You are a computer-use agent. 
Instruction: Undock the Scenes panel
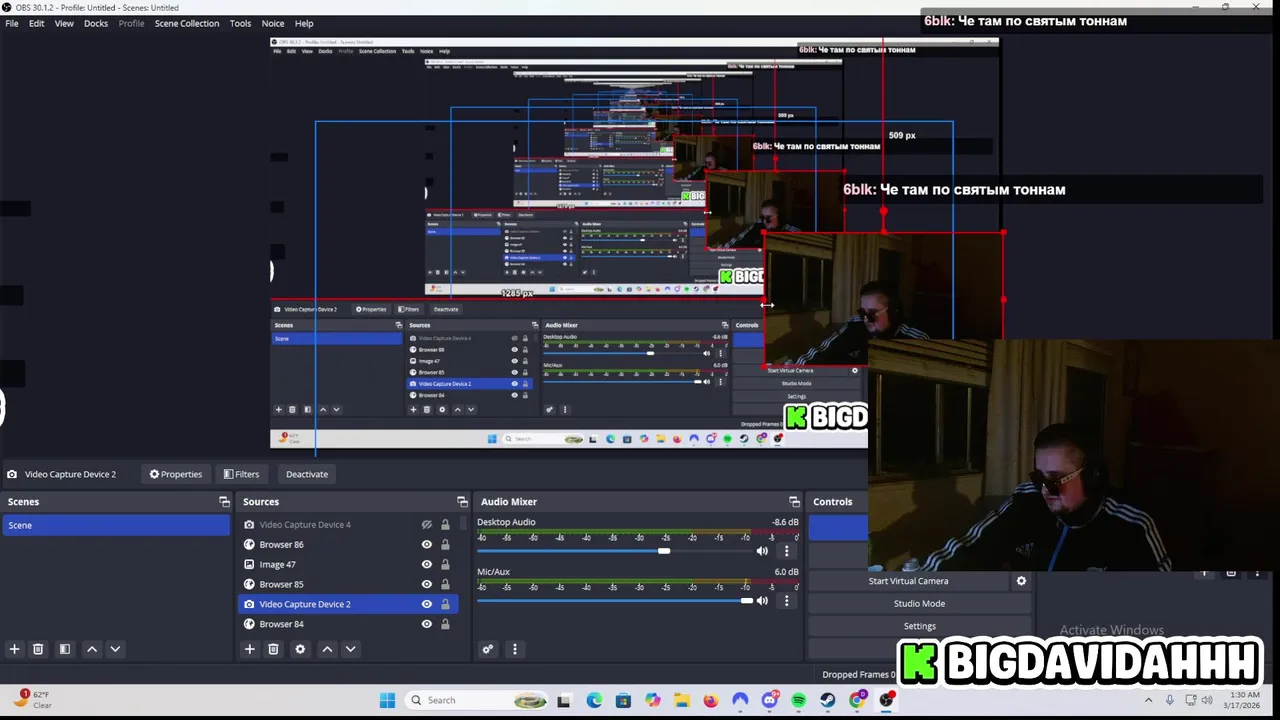[x=224, y=502]
